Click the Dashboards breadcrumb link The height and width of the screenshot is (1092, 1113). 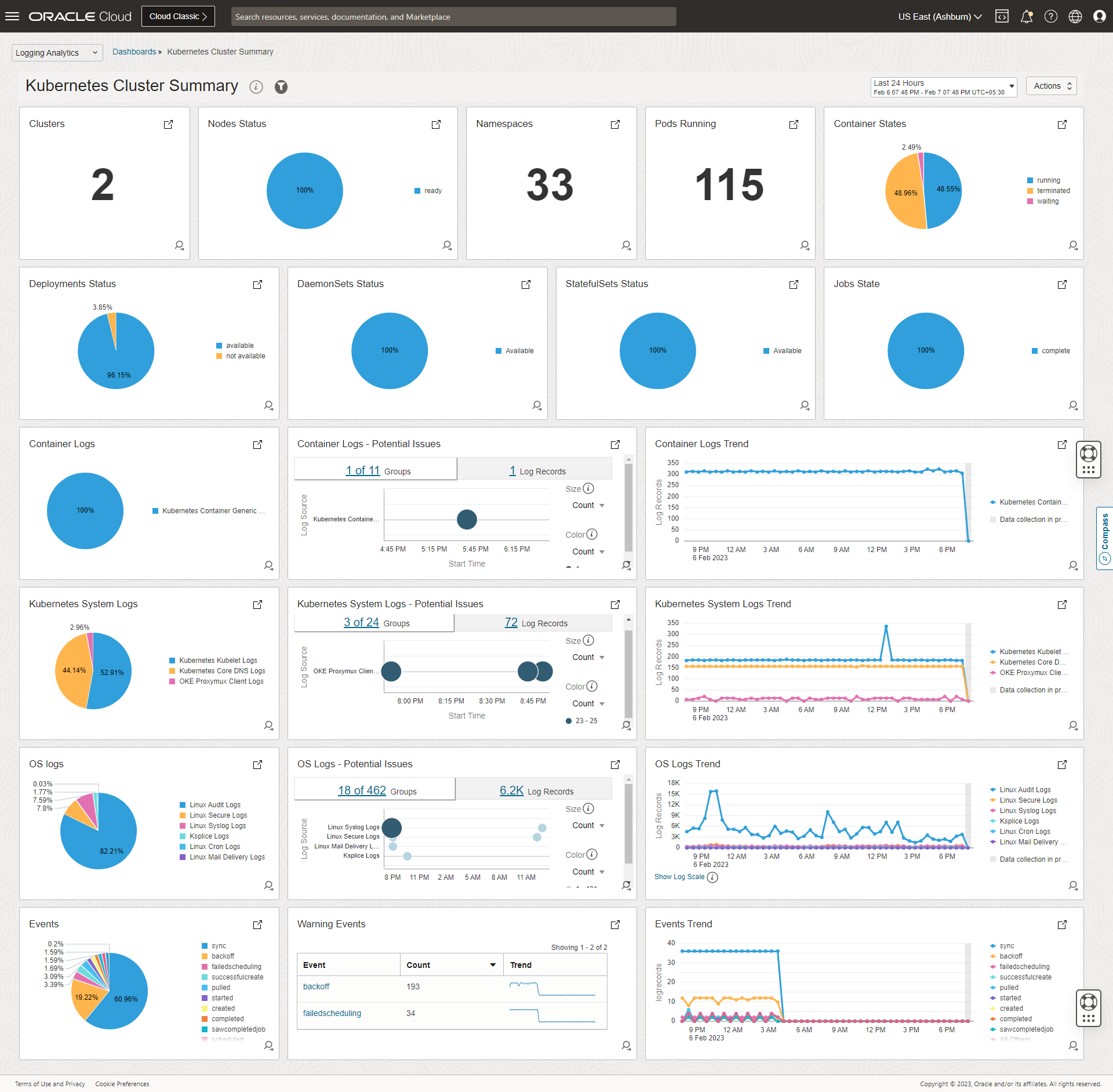pyautogui.click(x=134, y=52)
